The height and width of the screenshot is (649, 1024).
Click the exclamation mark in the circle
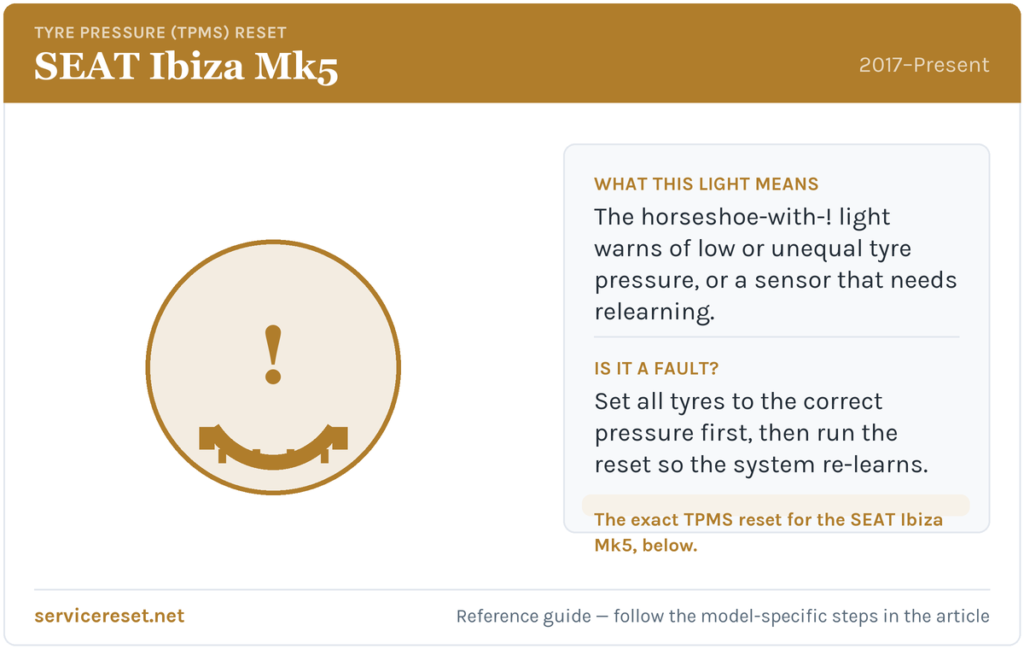point(273,355)
